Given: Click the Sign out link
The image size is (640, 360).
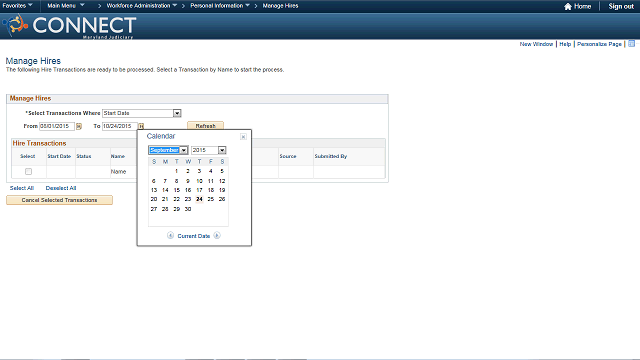Looking at the screenshot, I should click(x=621, y=6).
